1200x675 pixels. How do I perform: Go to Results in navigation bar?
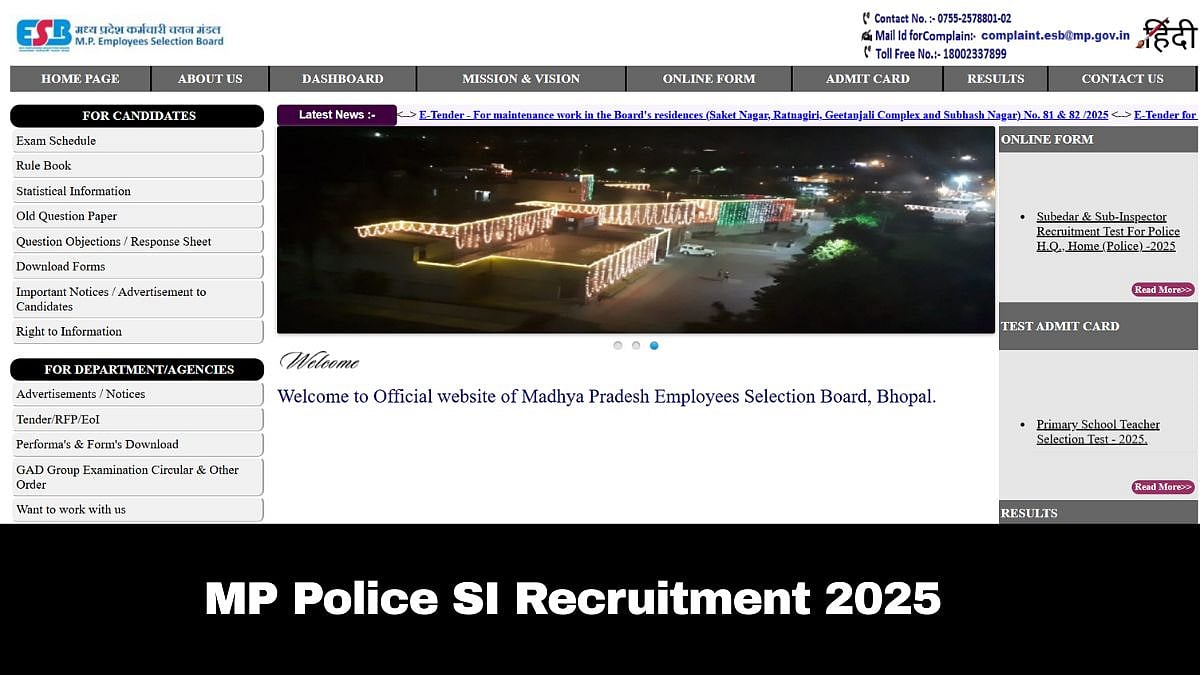[995, 79]
